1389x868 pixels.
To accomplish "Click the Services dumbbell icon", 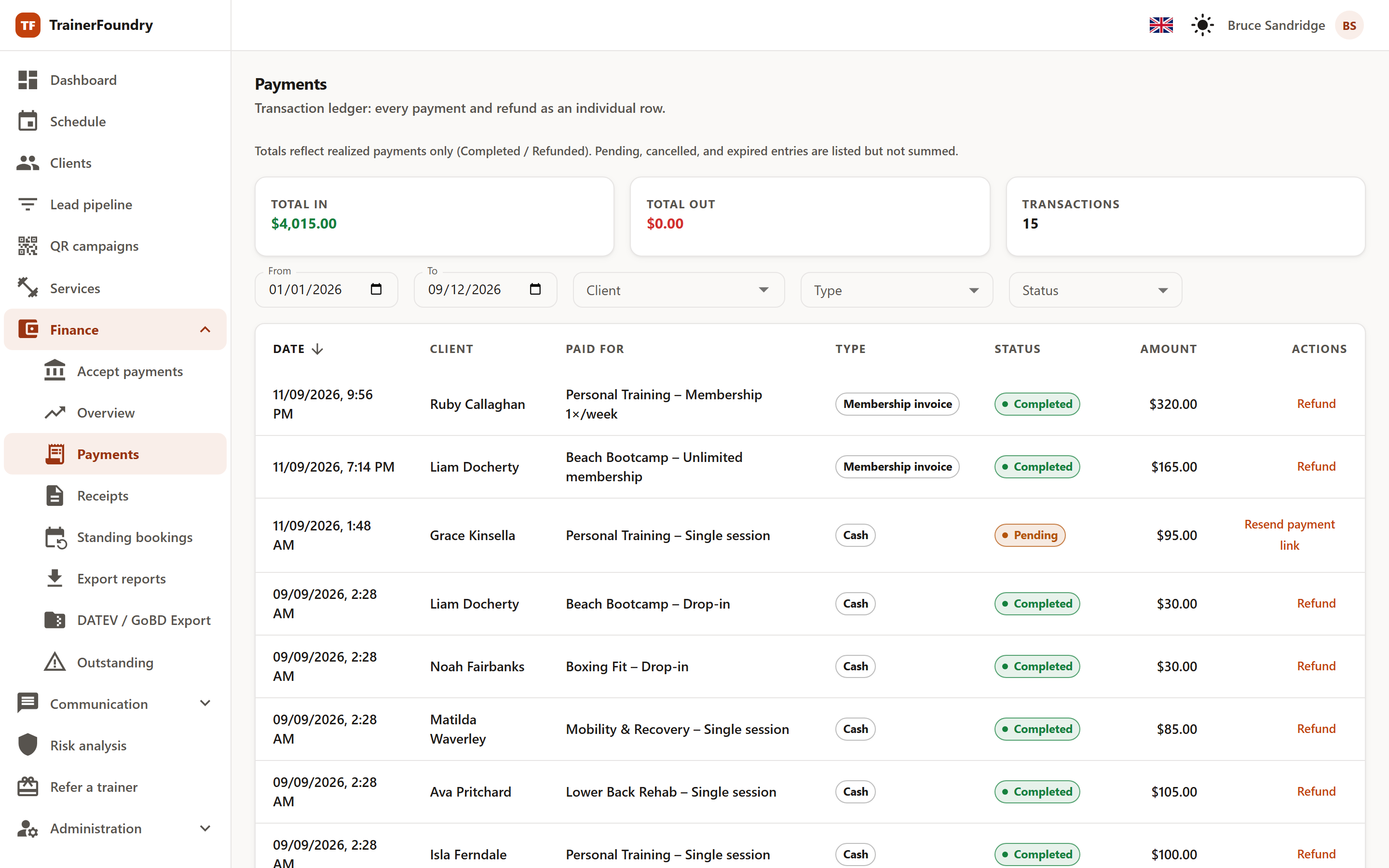I will click(27, 287).
